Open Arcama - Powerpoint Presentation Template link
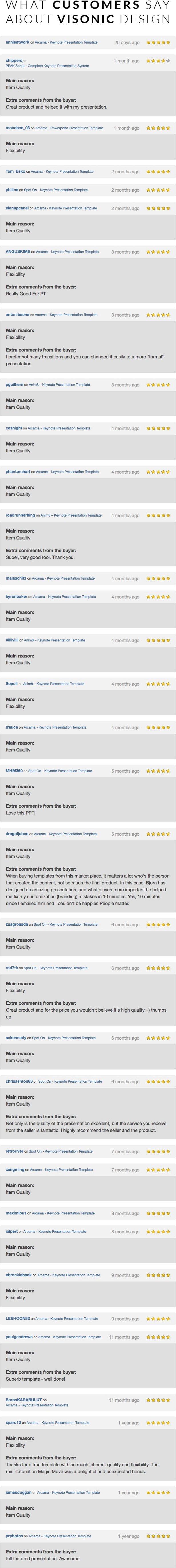This screenshot has height=1568, width=176. coord(69,128)
